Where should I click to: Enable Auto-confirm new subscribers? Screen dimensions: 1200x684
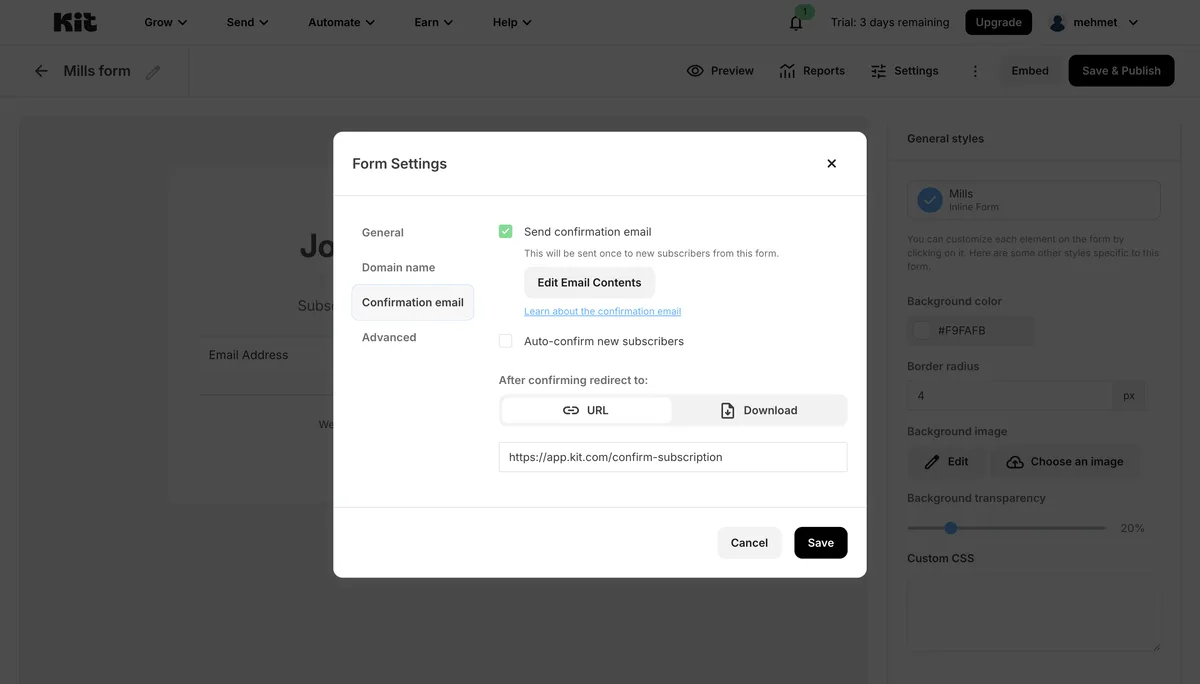click(506, 341)
